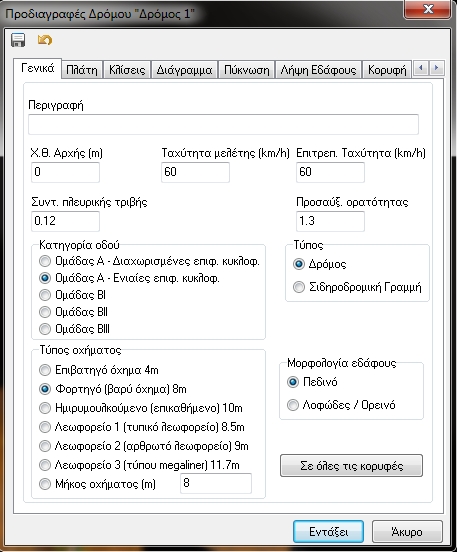Viewport: 457px width, 552px height.
Task: Click the Σε όλες τις κορυφές button
Action: pyautogui.click(x=351, y=466)
